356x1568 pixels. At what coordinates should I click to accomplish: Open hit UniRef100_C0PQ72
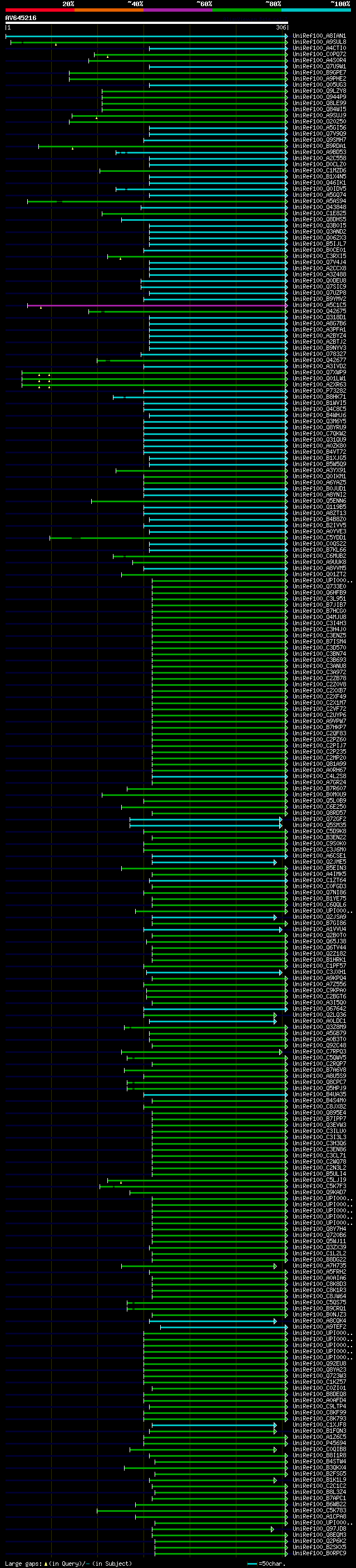point(319,54)
